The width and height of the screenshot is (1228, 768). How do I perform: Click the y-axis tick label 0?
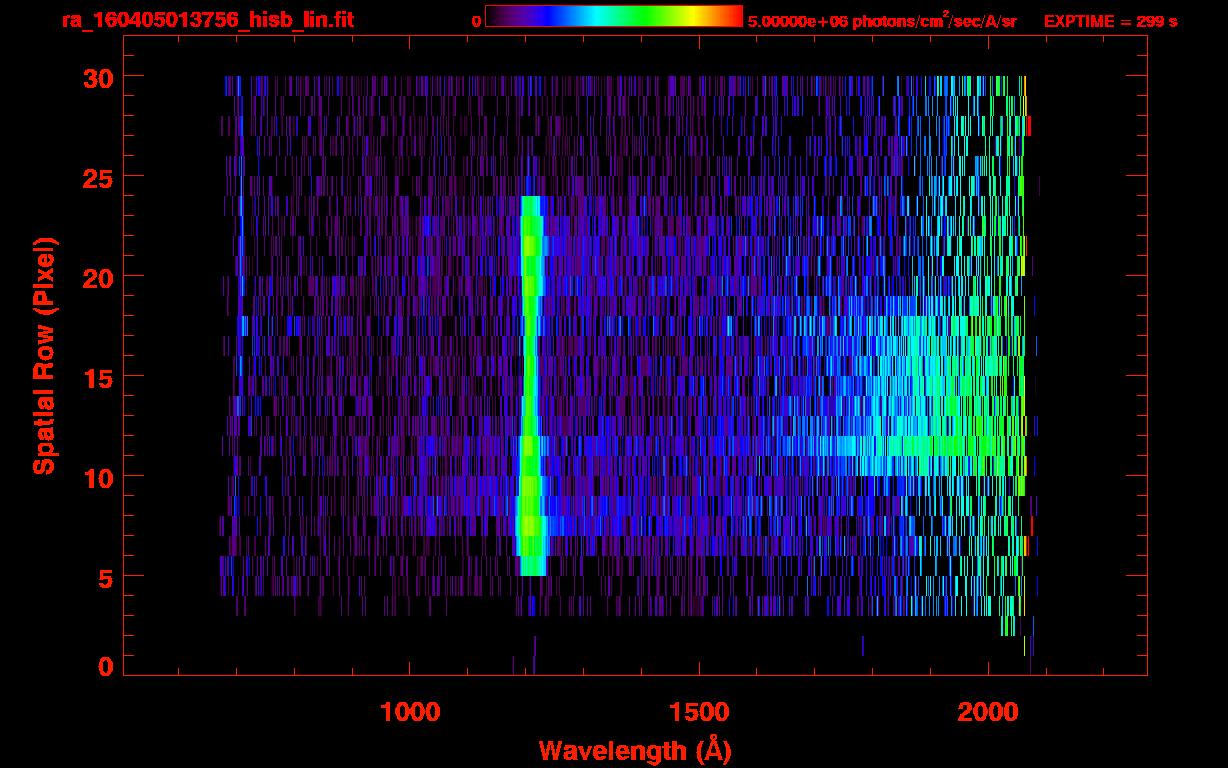pos(105,666)
